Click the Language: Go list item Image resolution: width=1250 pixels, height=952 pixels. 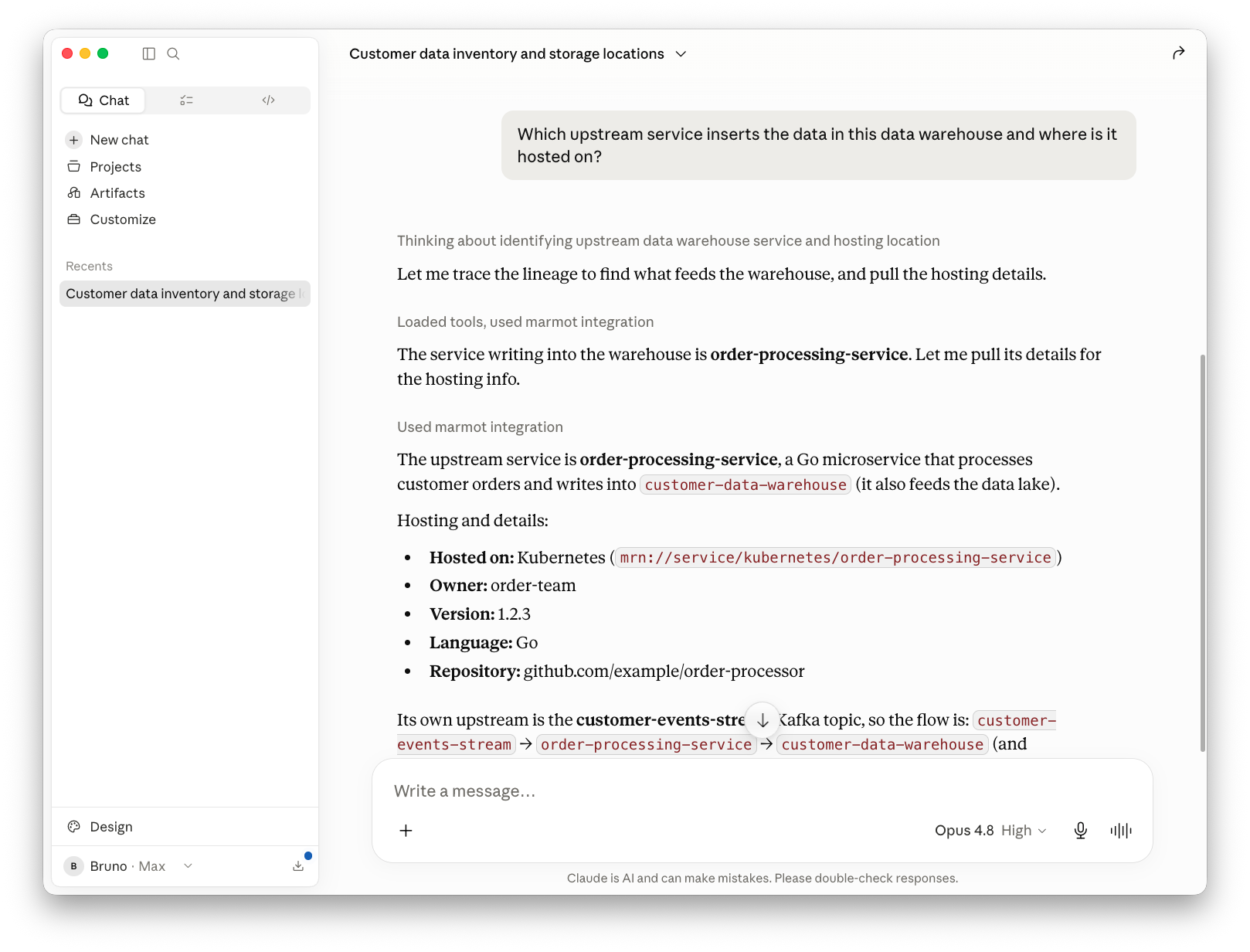(484, 643)
